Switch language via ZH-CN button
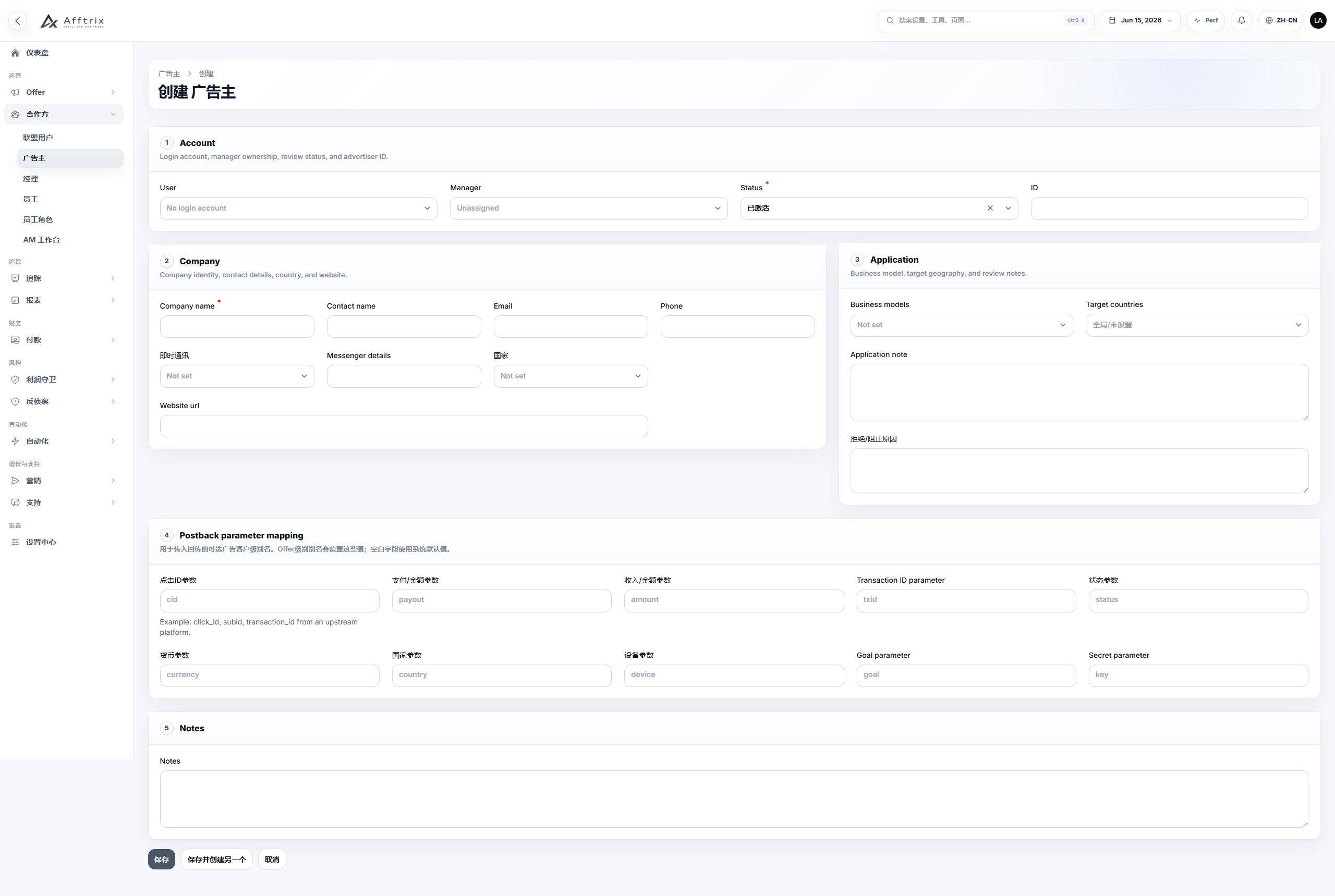 pos(1281,20)
